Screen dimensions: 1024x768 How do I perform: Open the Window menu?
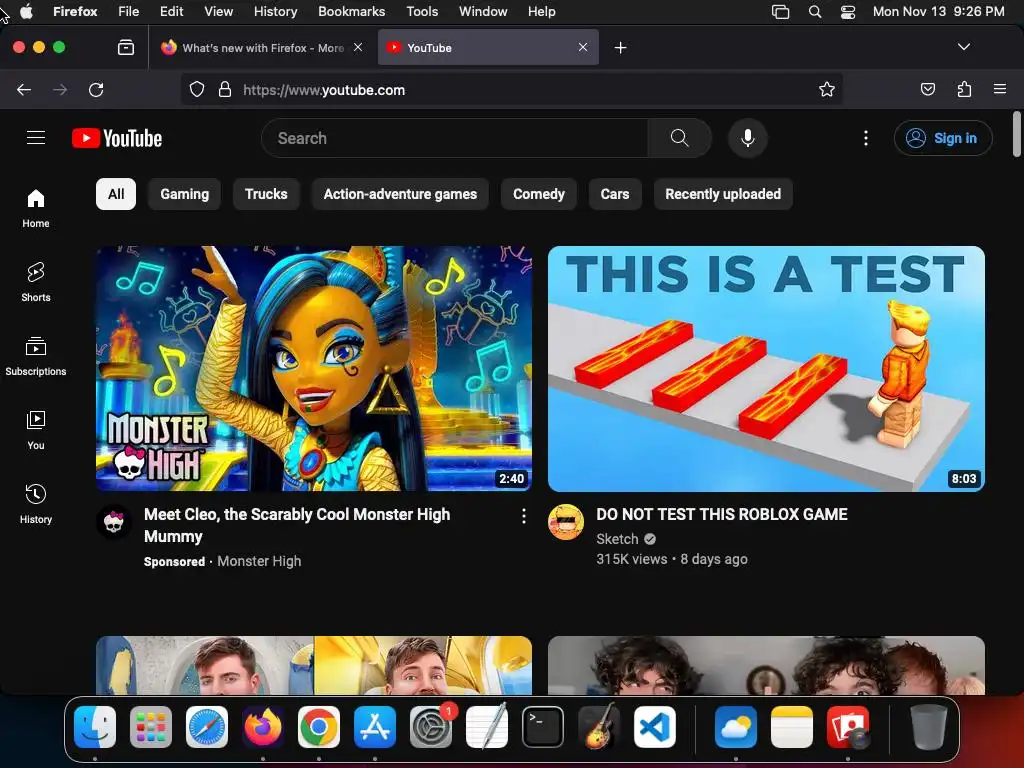[483, 11]
